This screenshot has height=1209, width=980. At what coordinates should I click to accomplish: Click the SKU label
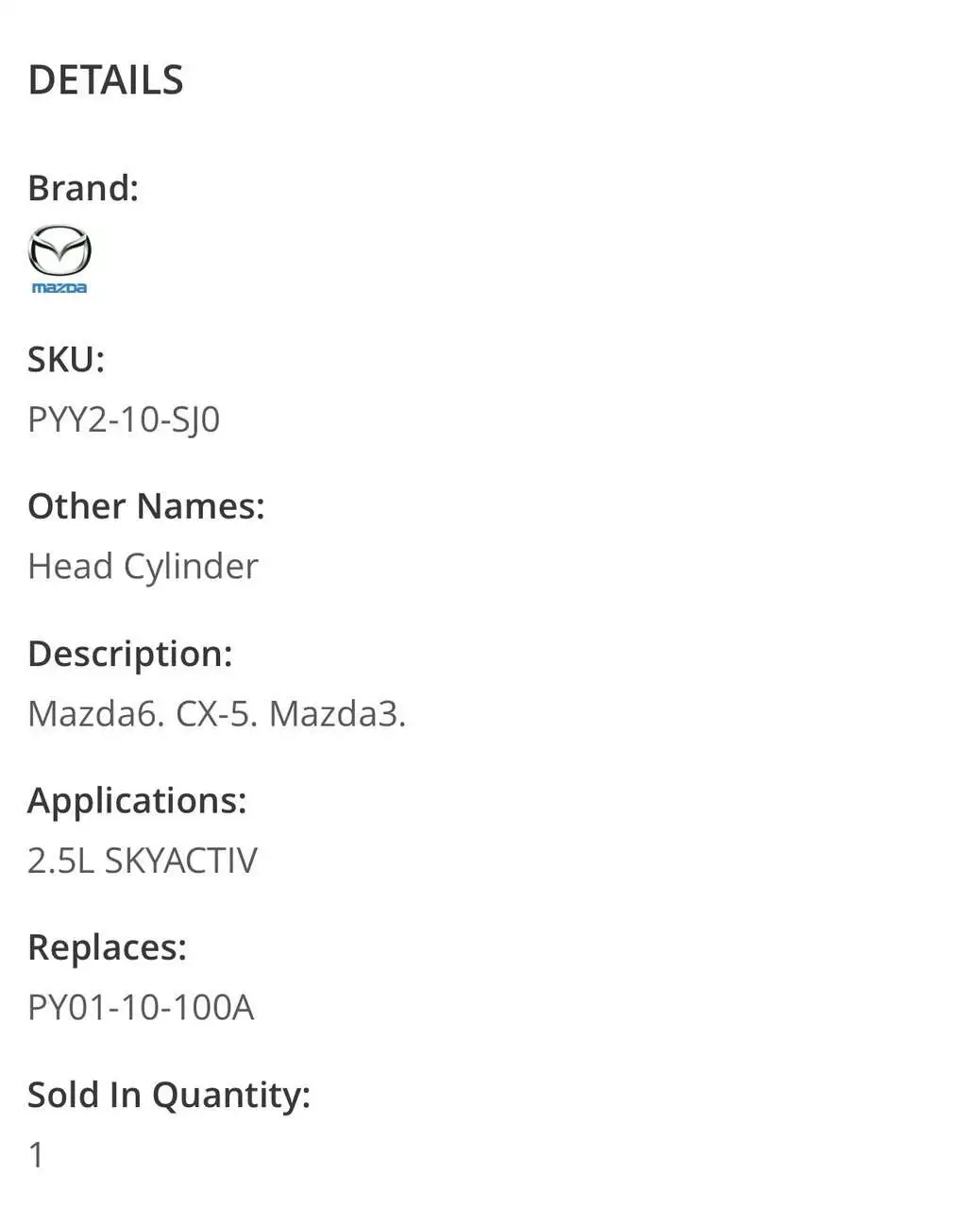pyautogui.click(x=65, y=360)
